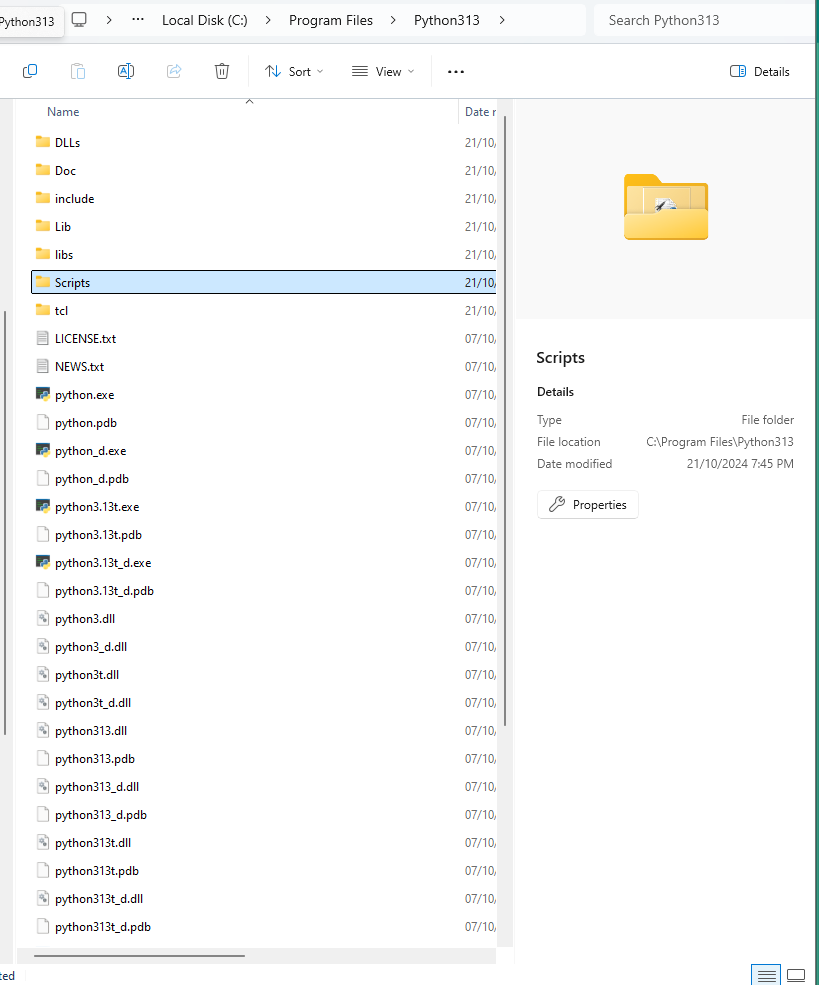Select python313t_d.dll file name
The height and width of the screenshot is (985, 819).
point(99,899)
